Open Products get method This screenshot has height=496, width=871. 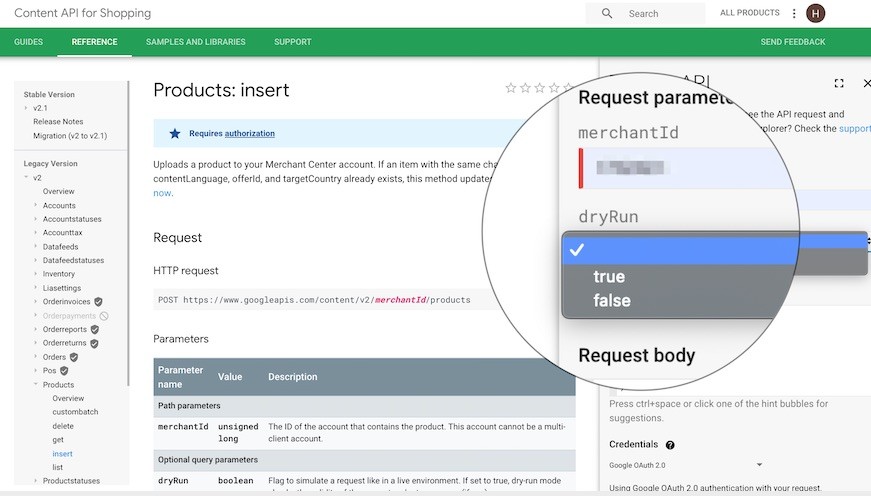58,439
